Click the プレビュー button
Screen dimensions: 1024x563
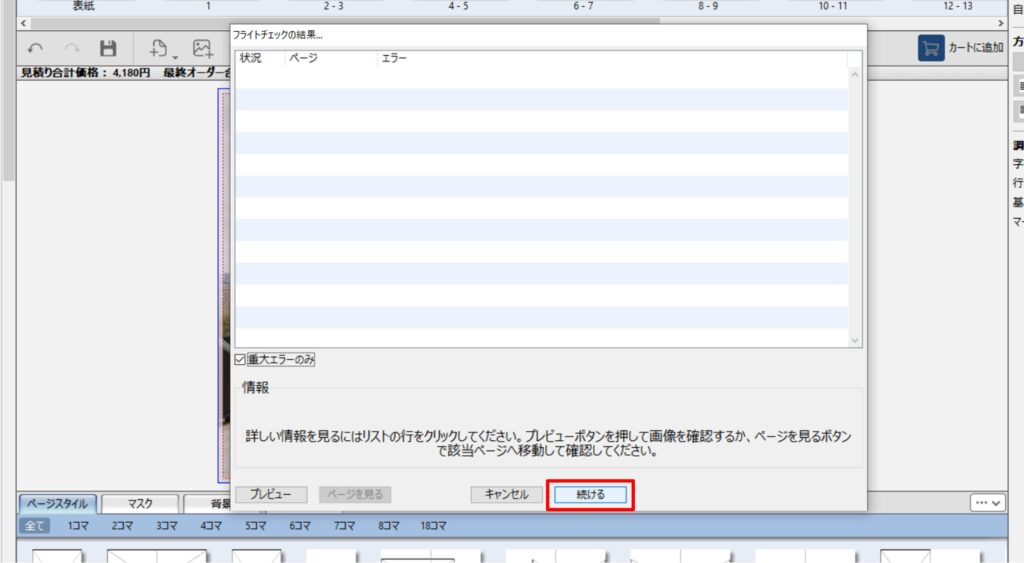(x=270, y=494)
